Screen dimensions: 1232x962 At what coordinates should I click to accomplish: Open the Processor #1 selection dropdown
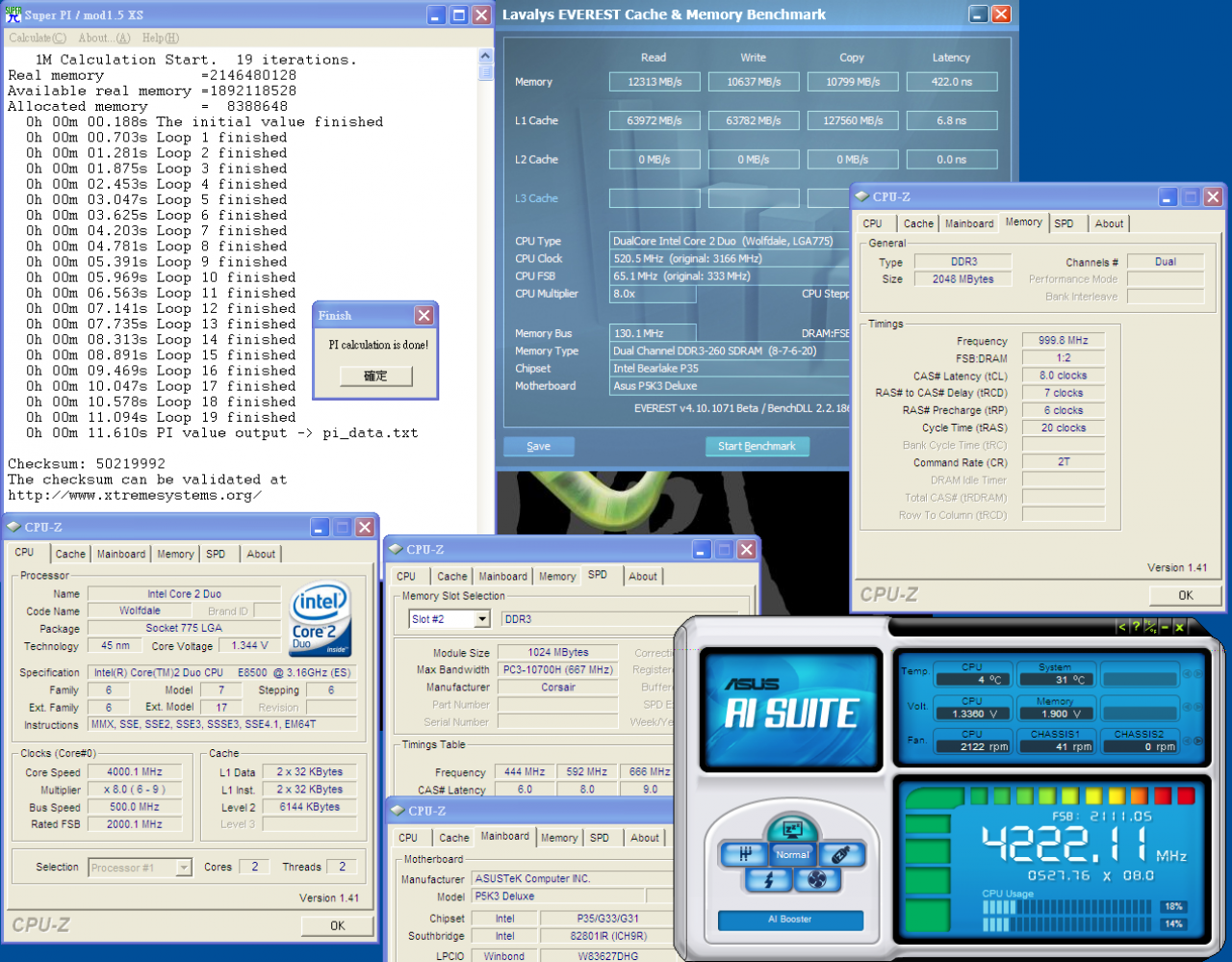[184, 868]
